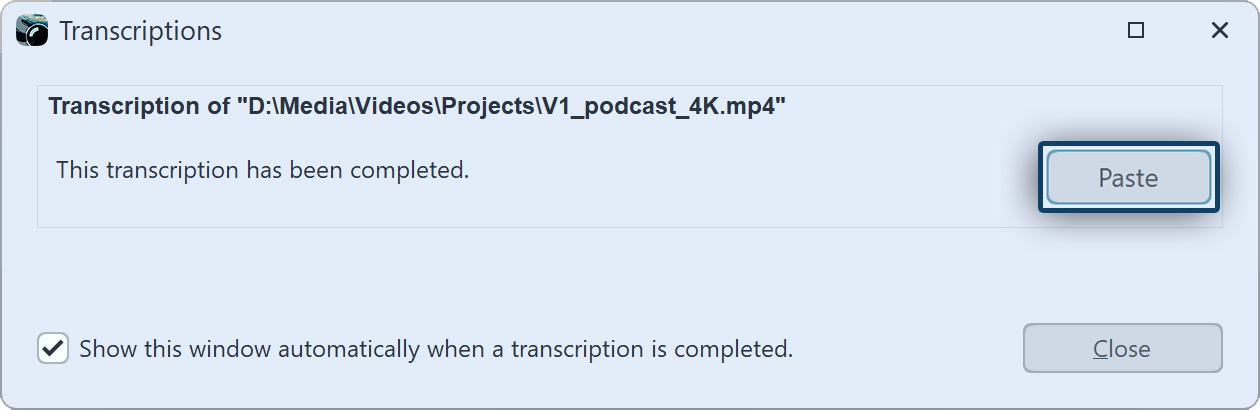The height and width of the screenshot is (410, 1260).
Task: Toggle automatic window display on completion
Action: pos(53,349)
